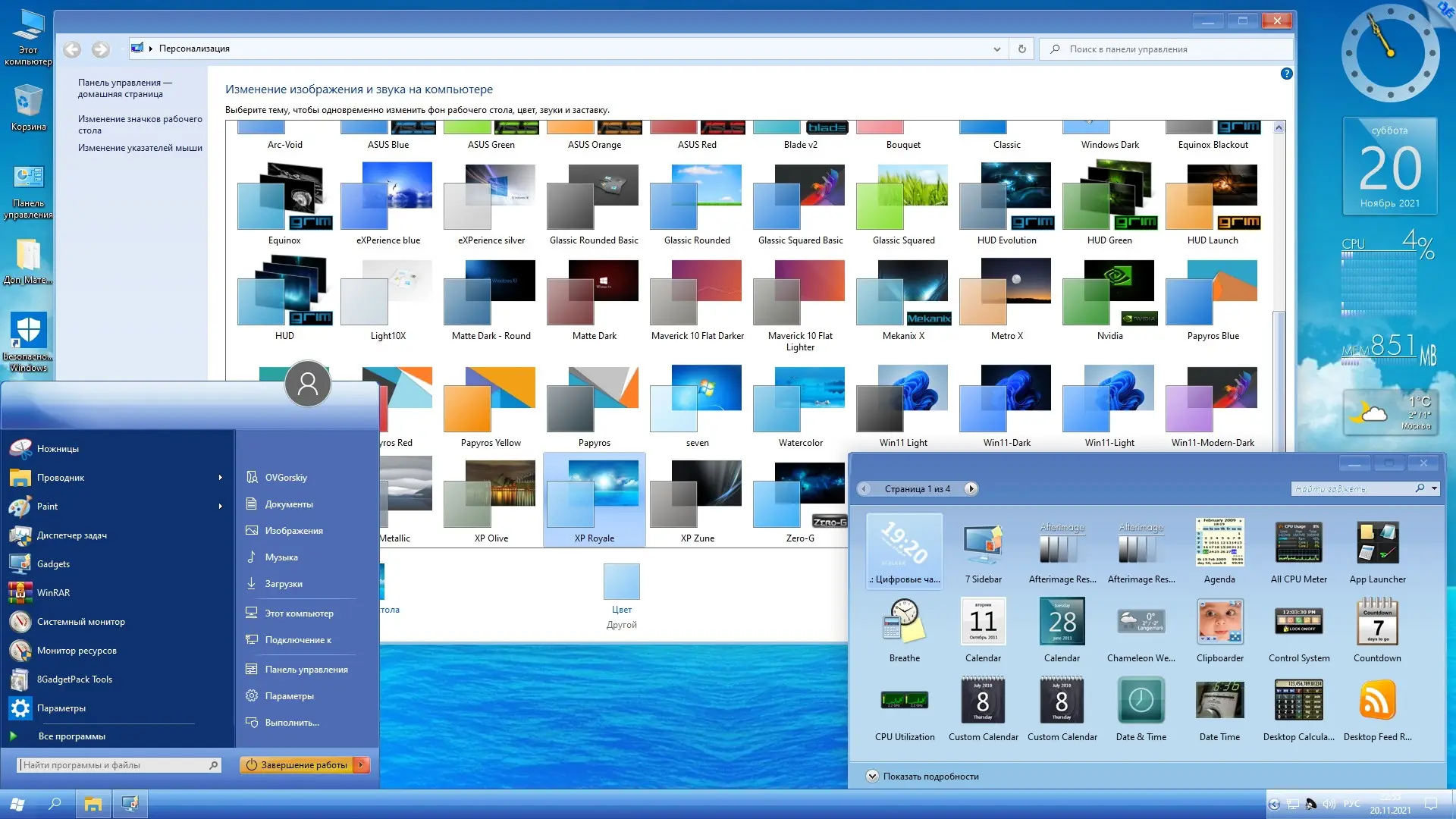Open the Цвет color swatch setting
The height and width of the screenshot is (819, 1456).
pyautogui.click(x=621, y=582)
